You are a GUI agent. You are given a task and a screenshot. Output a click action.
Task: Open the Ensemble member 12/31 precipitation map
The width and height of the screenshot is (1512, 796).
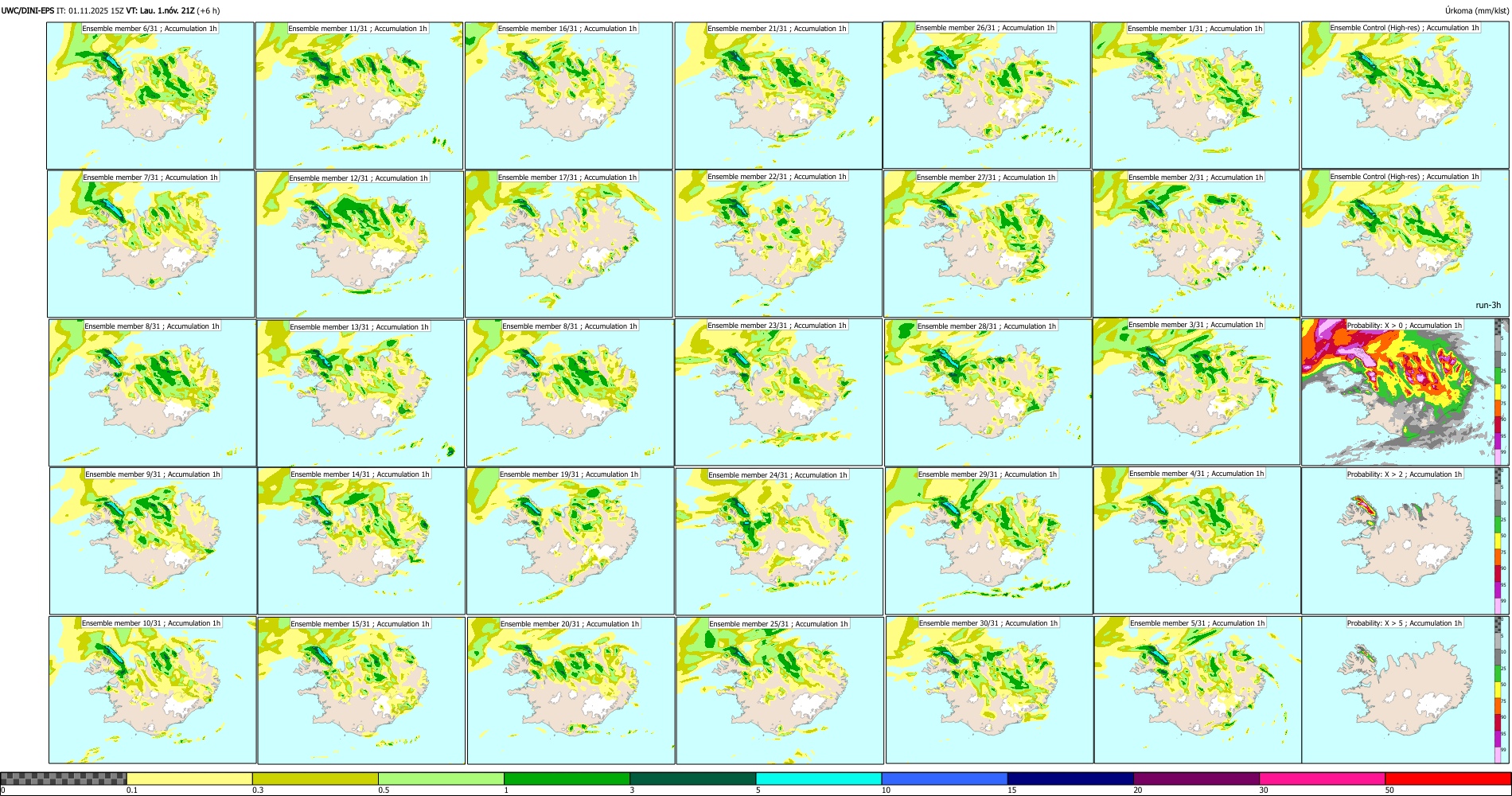[360, 244]
